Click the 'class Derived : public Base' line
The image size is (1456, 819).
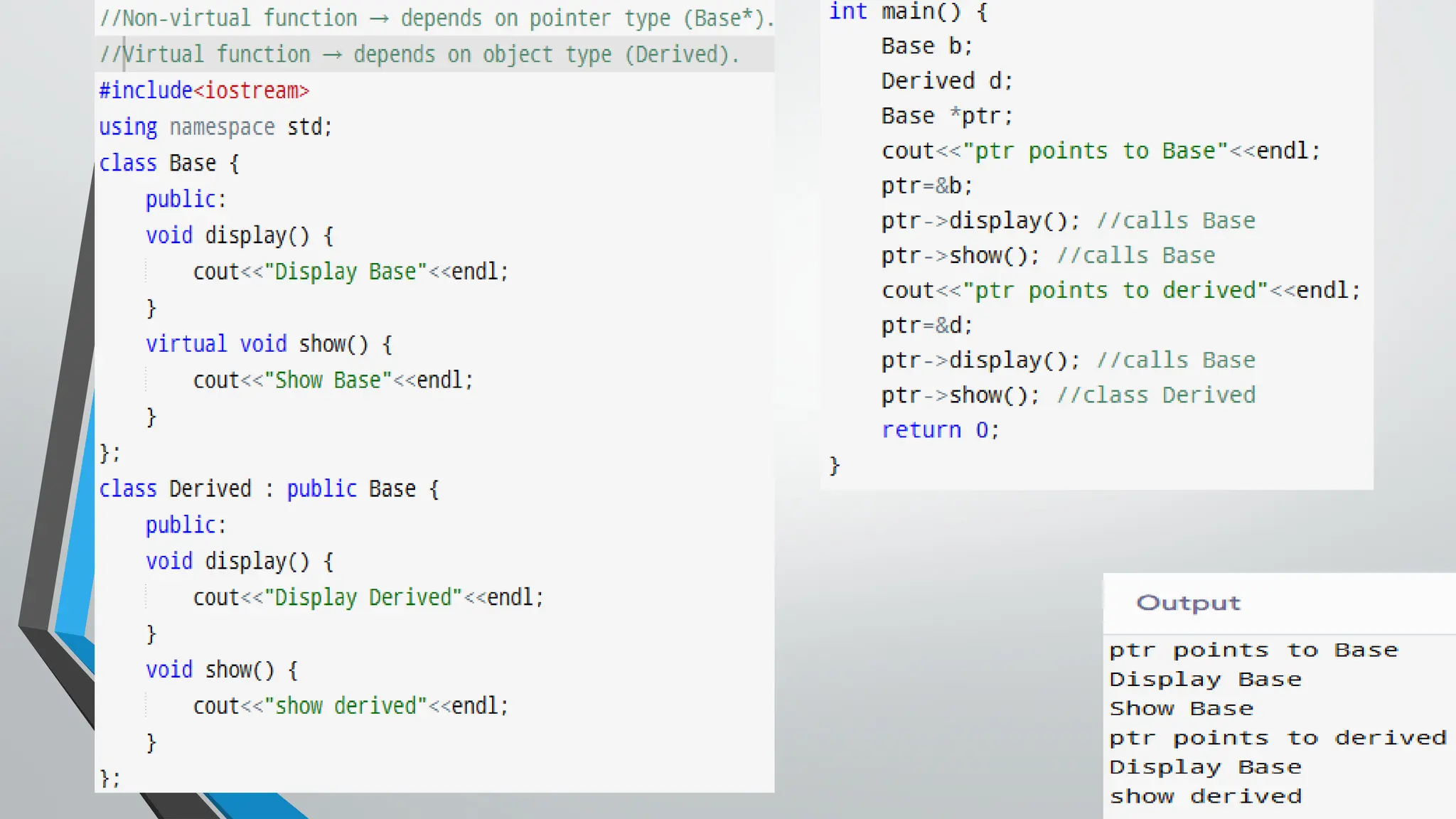(x=269, y=489)
